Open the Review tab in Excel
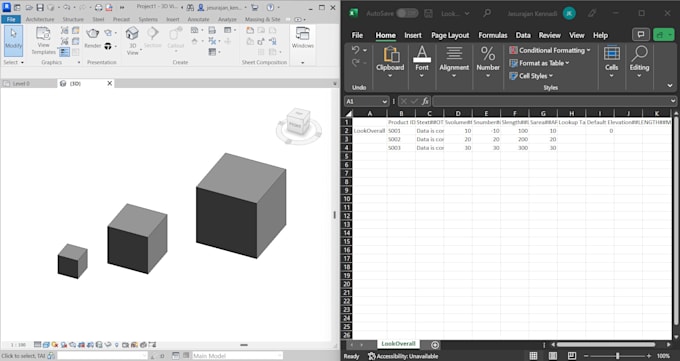The image size is (680, 361). click(549, 36)
